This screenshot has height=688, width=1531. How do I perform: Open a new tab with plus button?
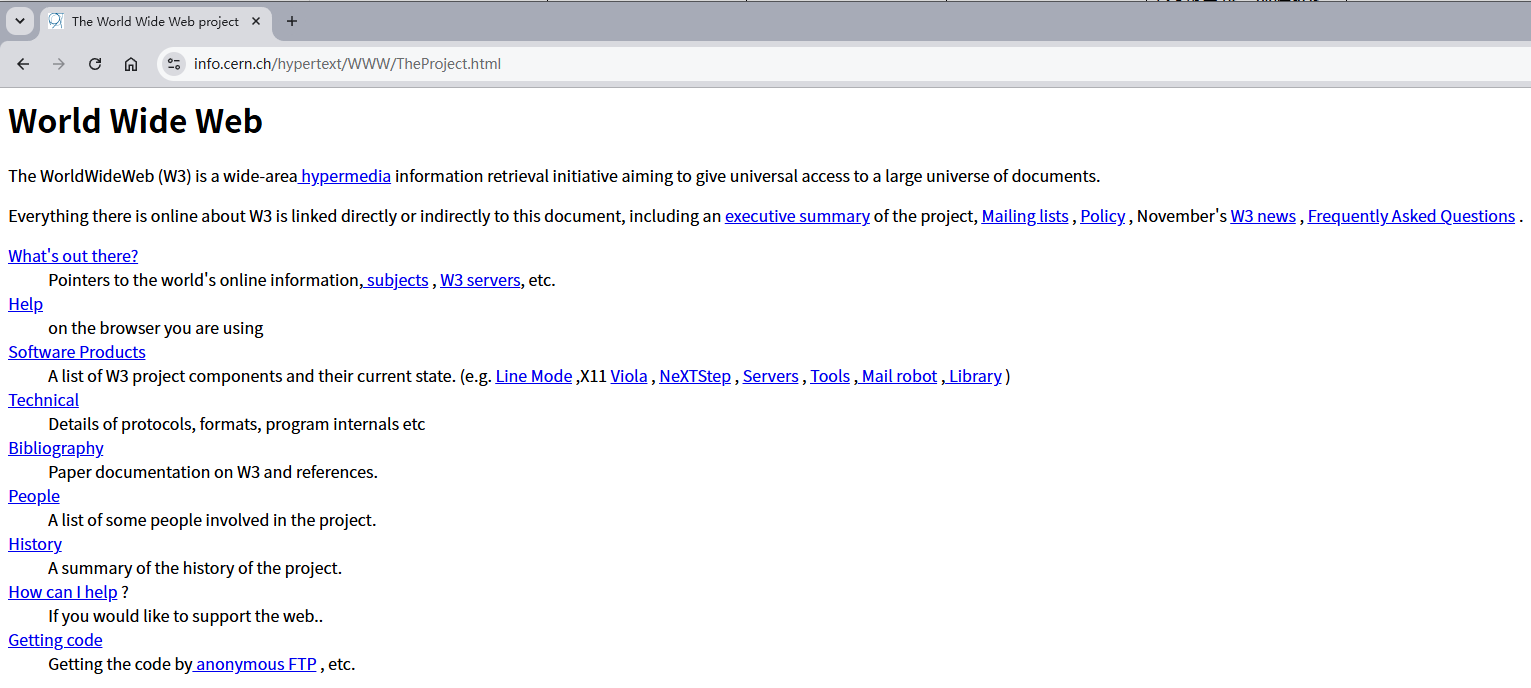click(292, 21)
